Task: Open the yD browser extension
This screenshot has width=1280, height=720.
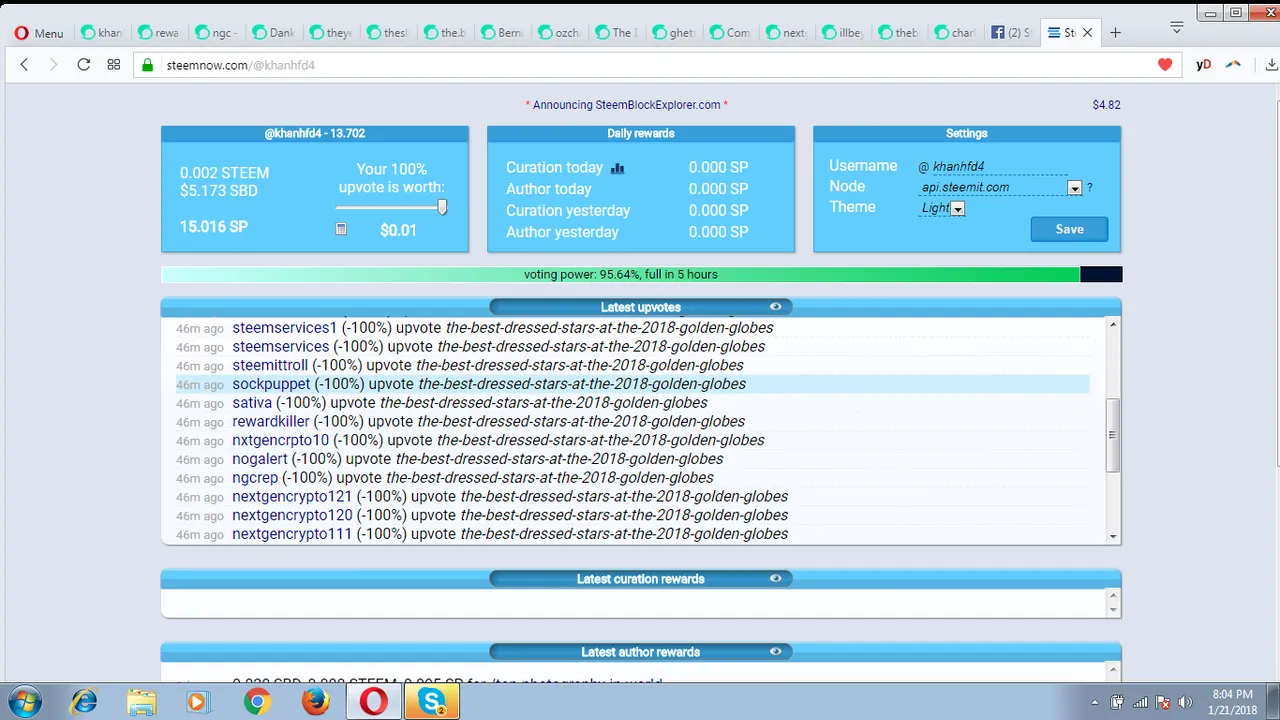Action: 1203,64
